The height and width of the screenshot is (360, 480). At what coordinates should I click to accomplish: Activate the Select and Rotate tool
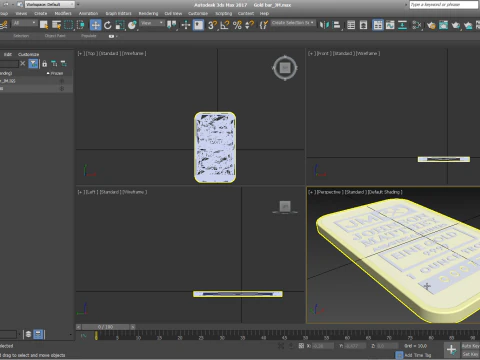(x=108, y=25)
